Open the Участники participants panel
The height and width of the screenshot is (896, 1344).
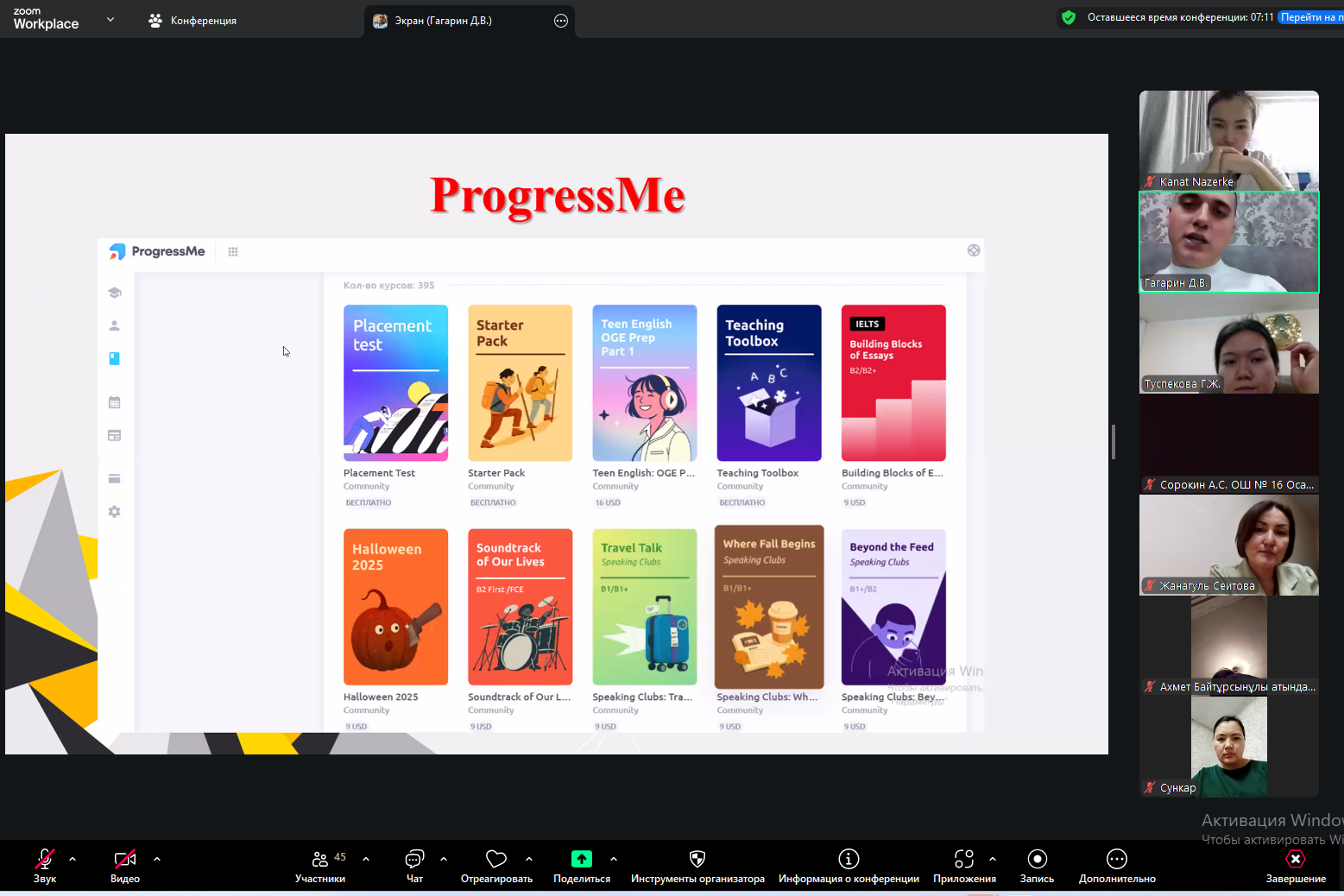click(x=320, y=860)
